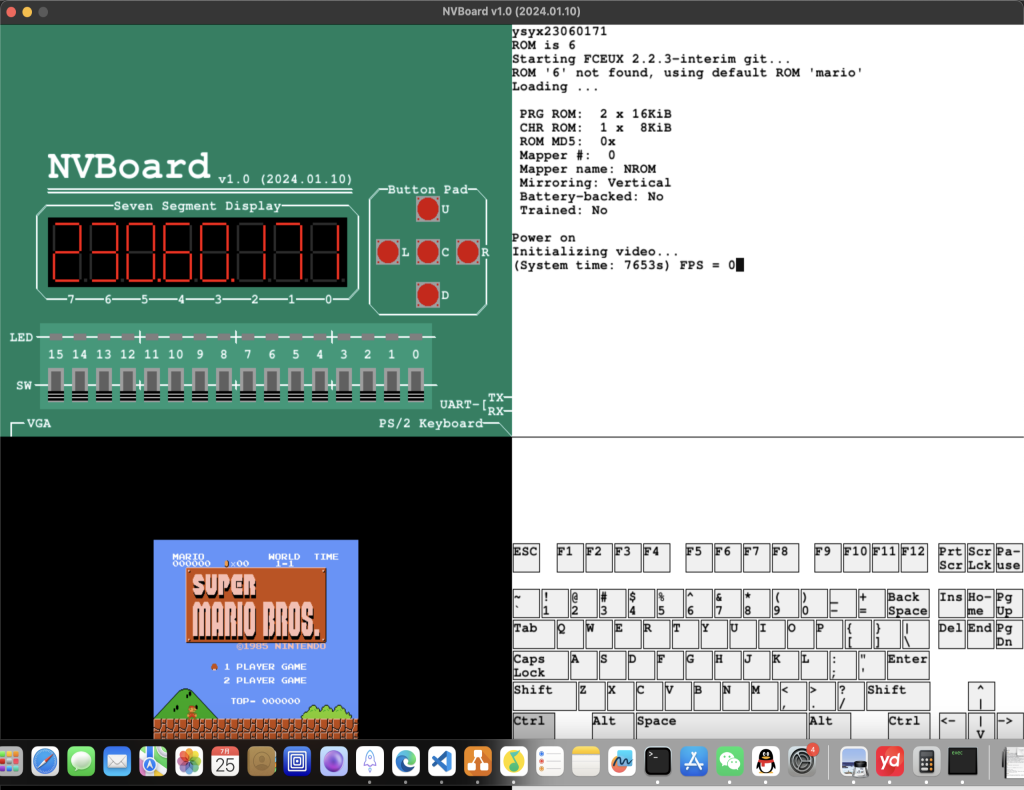Click the W key on virtual keyboard
The width and height of the screenshot is (1024, 790).
(598, 635)
